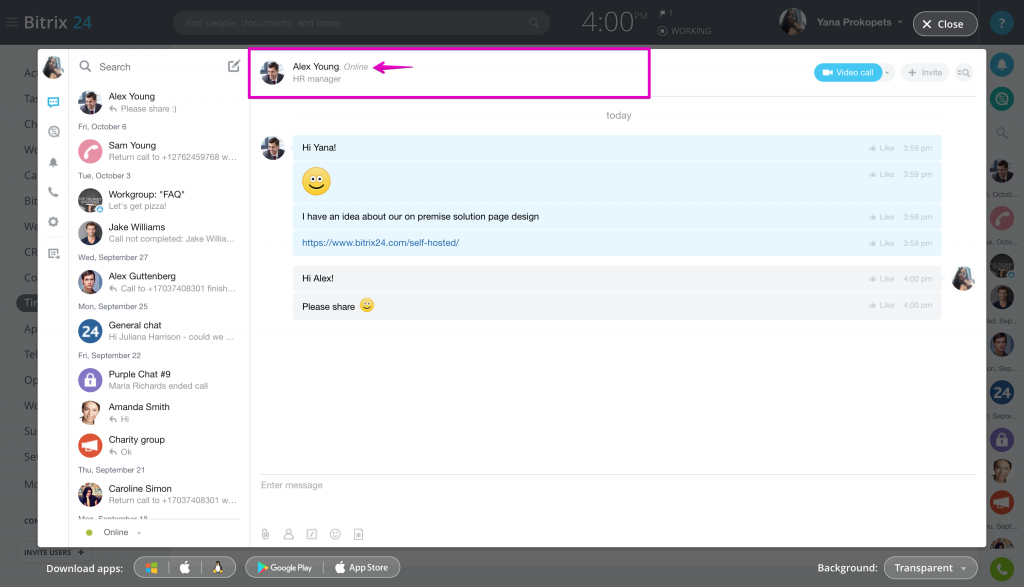Open notifications bell in messenger sidebar
Screen dimensions: 1024x587
tap(54, 162)
